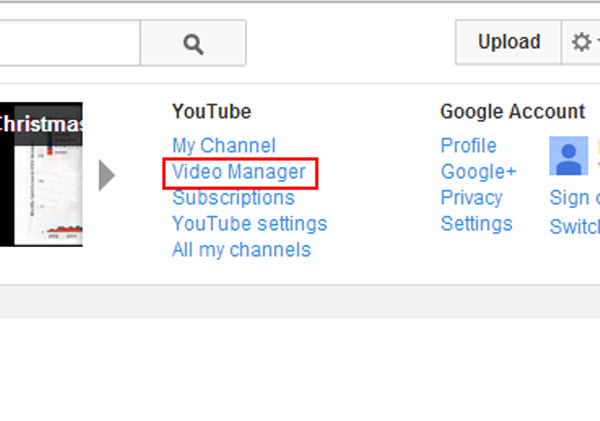Open the Google+ link
Viewport: 600px width, 421px height.
pyautogui.click(x=479, y=172)
